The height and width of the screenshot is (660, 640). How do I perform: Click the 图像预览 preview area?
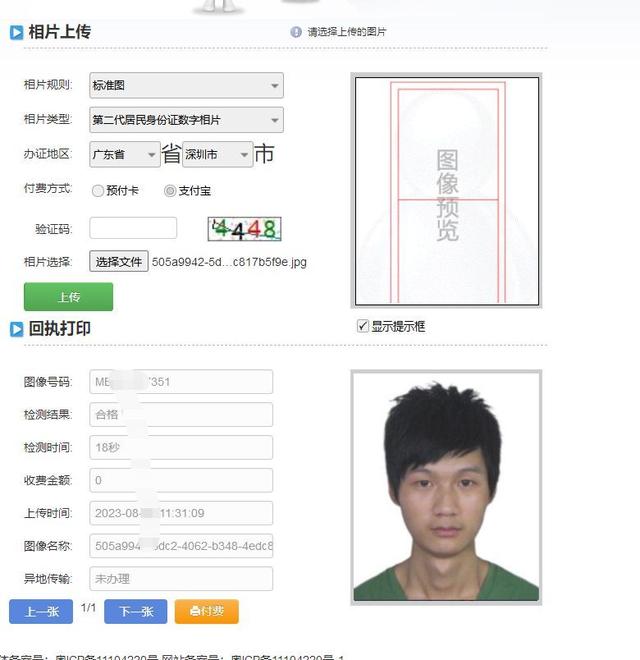pyautogui.click(x=447, y=191)
